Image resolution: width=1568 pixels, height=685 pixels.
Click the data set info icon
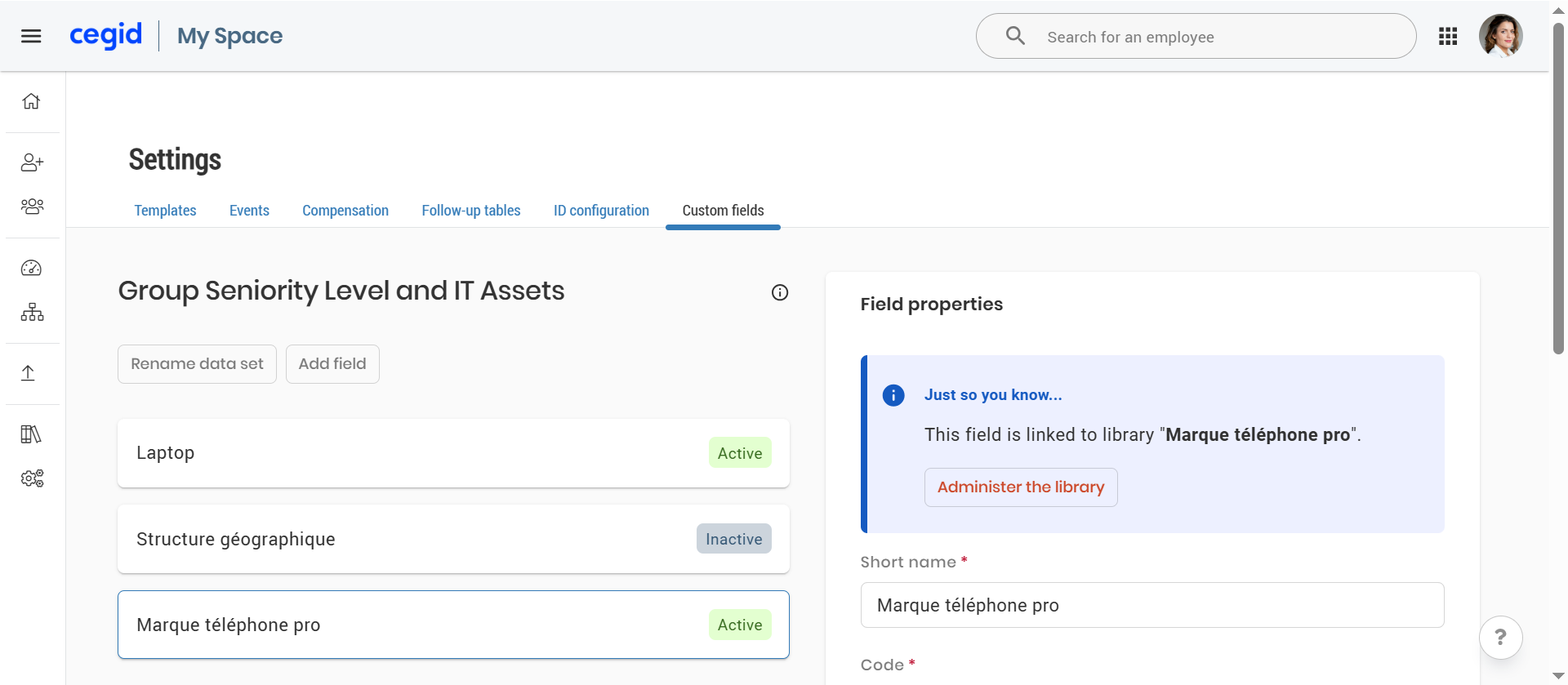click(x=780, y=292)
